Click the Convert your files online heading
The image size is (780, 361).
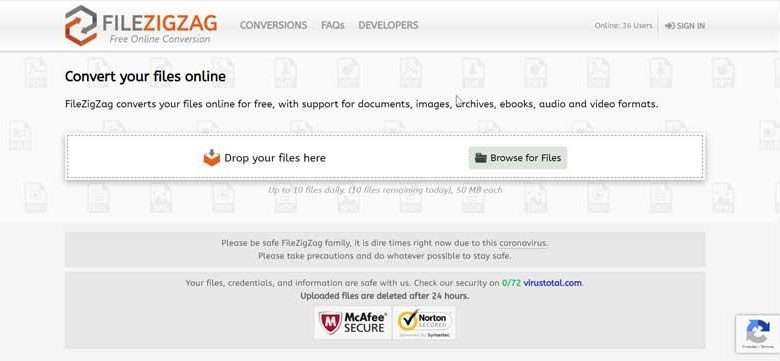(x=145, y=77)
